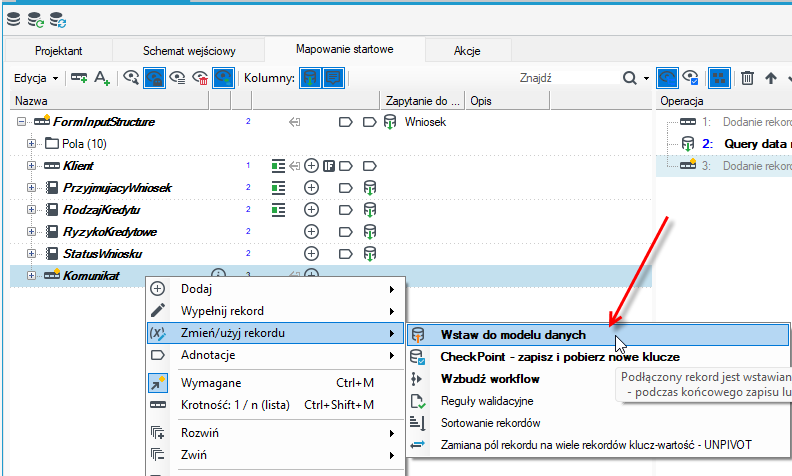Click the list icon in RodzajKredytu row
The height and width of the screenshot is (476, 792).
click(278, 210)
